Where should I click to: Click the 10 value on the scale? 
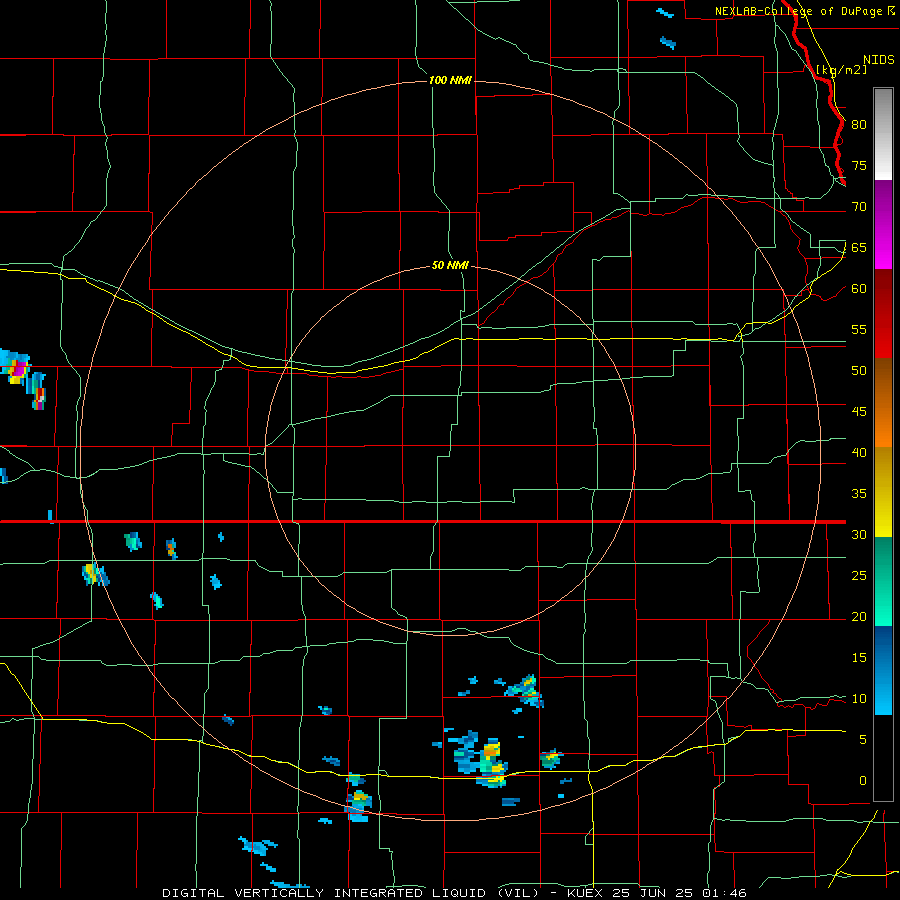tap(859, 699)
